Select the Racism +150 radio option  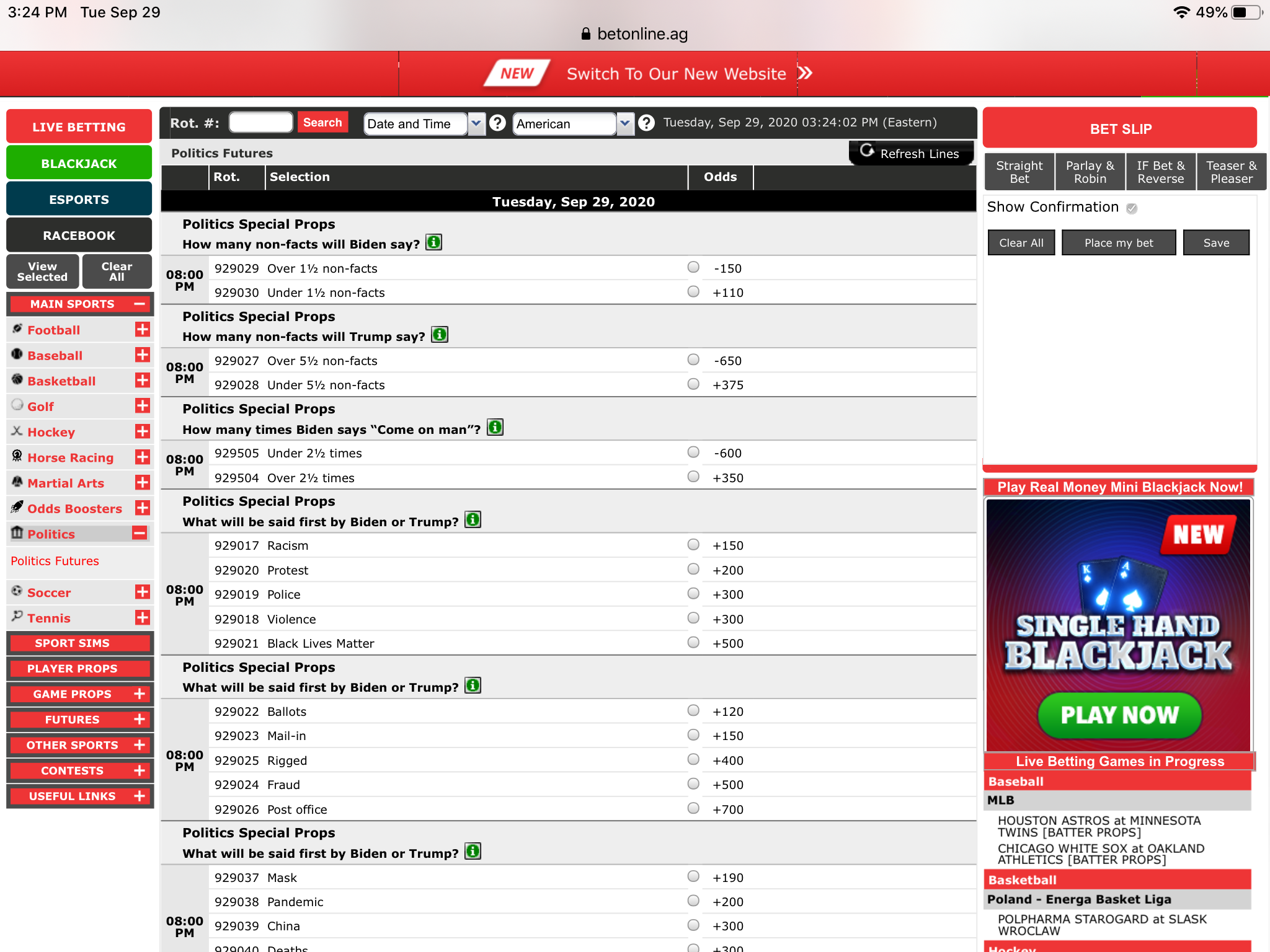pos(693,545)
